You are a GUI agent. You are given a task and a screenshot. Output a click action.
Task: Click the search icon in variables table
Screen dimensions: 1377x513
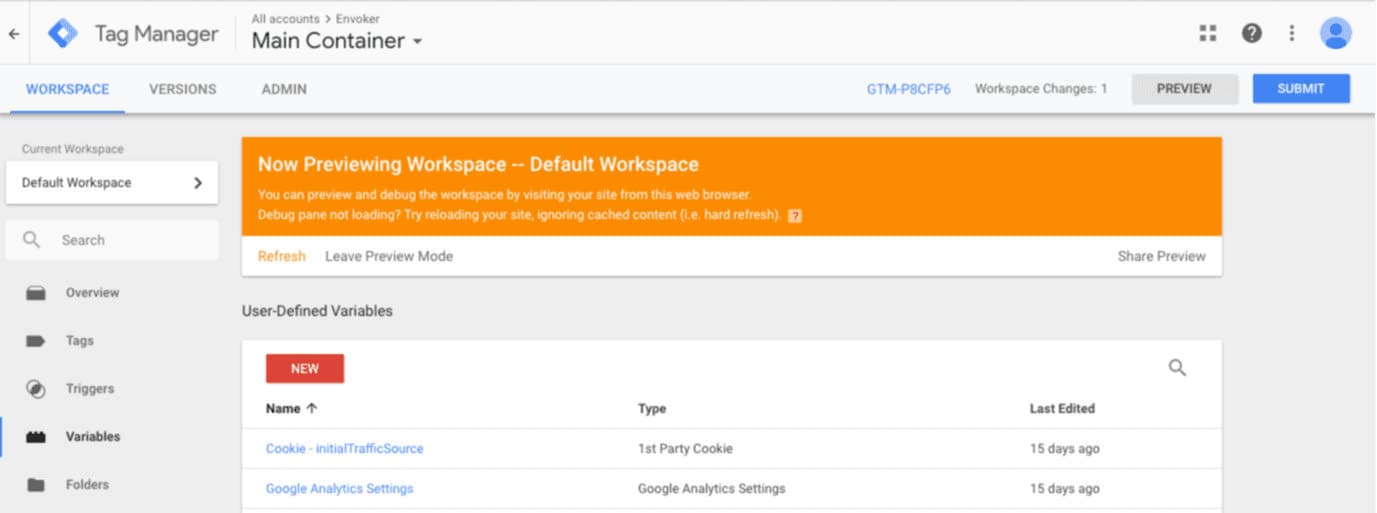pyautogui.click(x=1177, y=368)
